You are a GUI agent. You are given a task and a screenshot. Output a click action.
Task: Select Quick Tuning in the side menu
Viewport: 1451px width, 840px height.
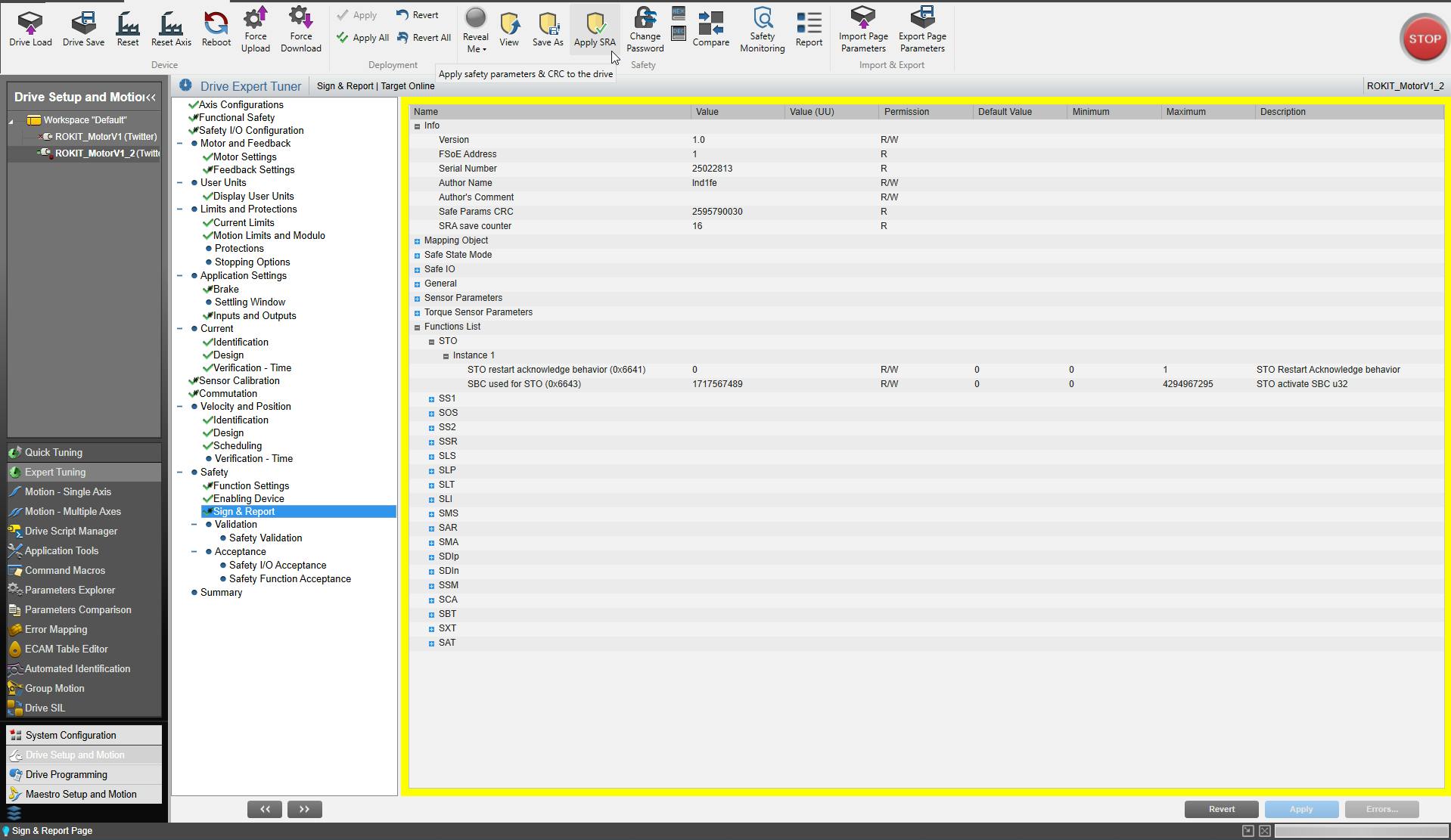pyautogui.click(x=53, y=452)
